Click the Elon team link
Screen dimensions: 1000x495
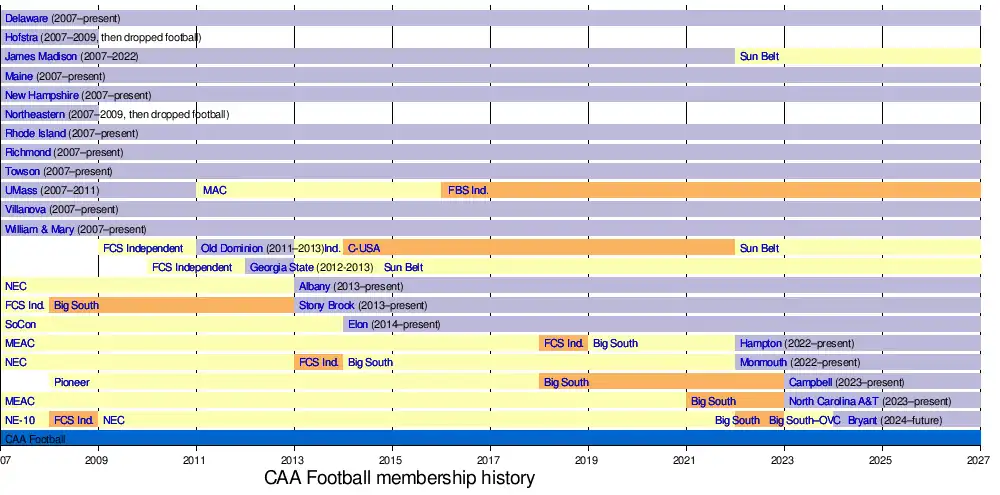point(357,324)
